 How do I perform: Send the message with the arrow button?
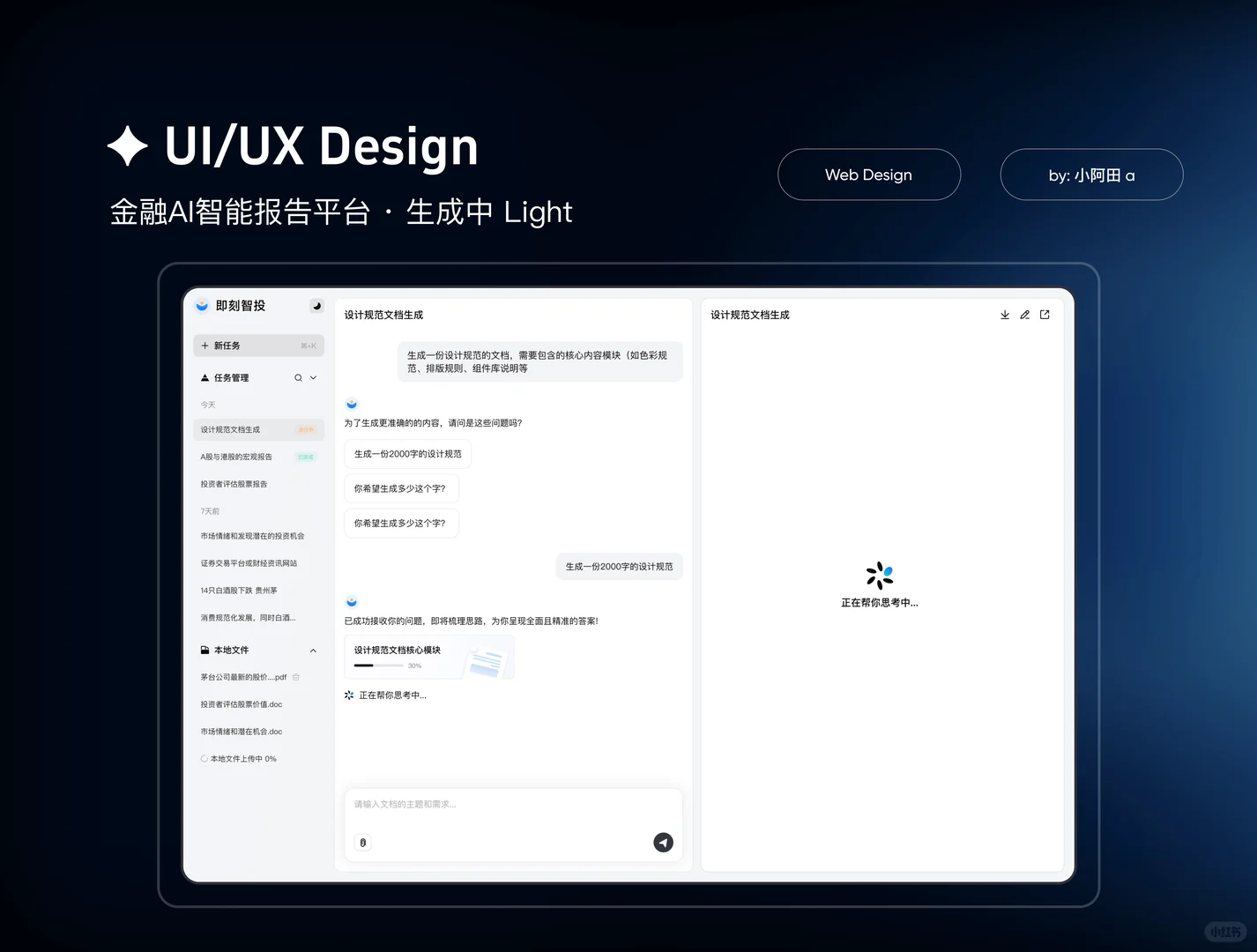point(664,843)
